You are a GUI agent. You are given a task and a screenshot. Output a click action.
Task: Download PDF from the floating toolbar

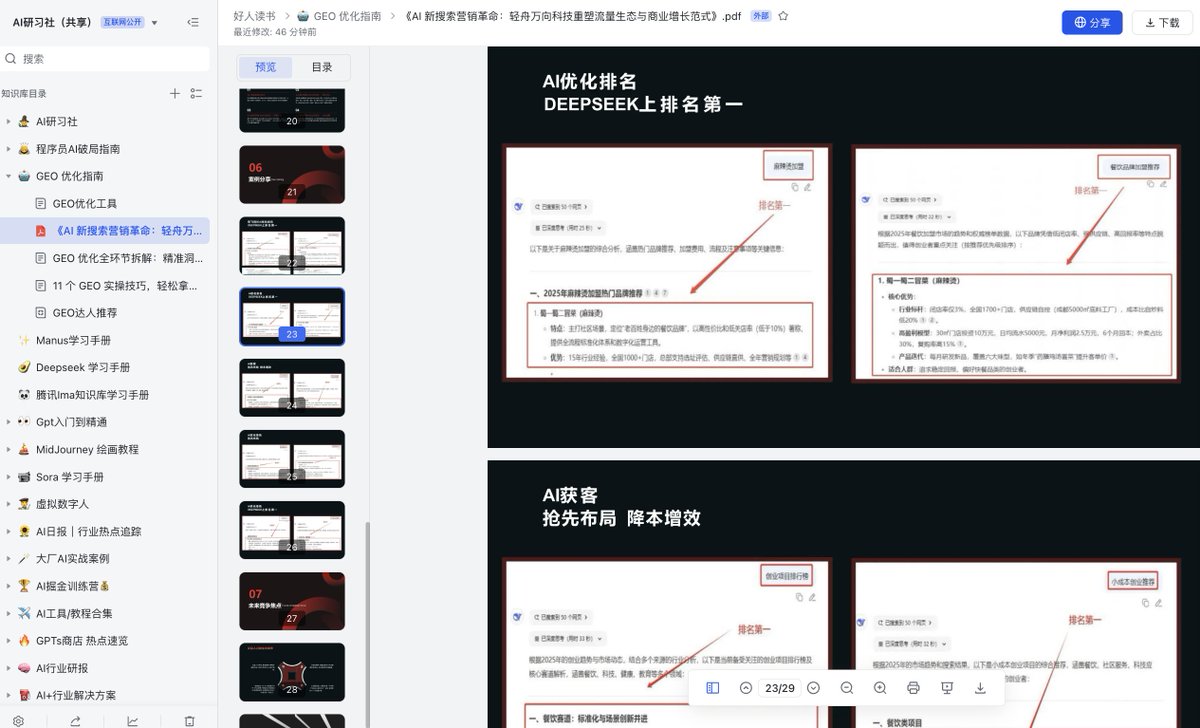click(980, 688)
